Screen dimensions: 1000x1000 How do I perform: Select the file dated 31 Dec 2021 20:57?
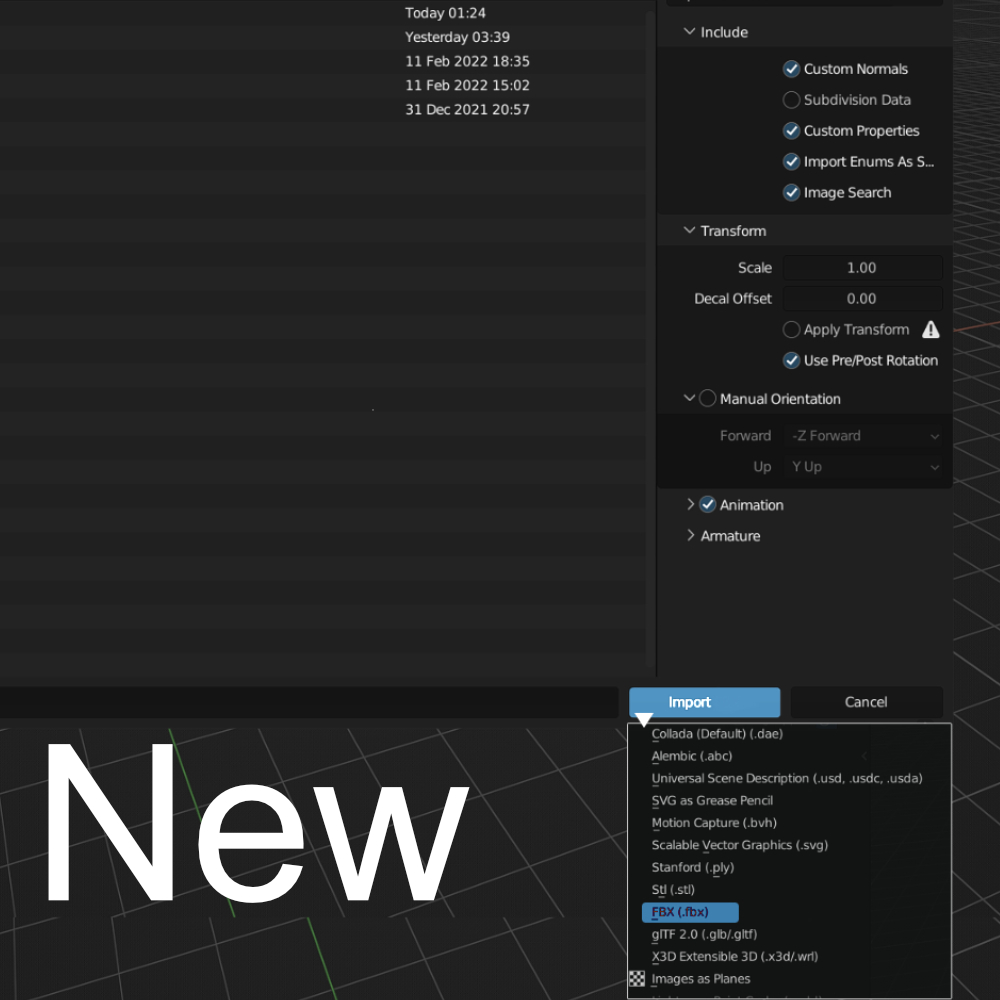coord(322,109)
